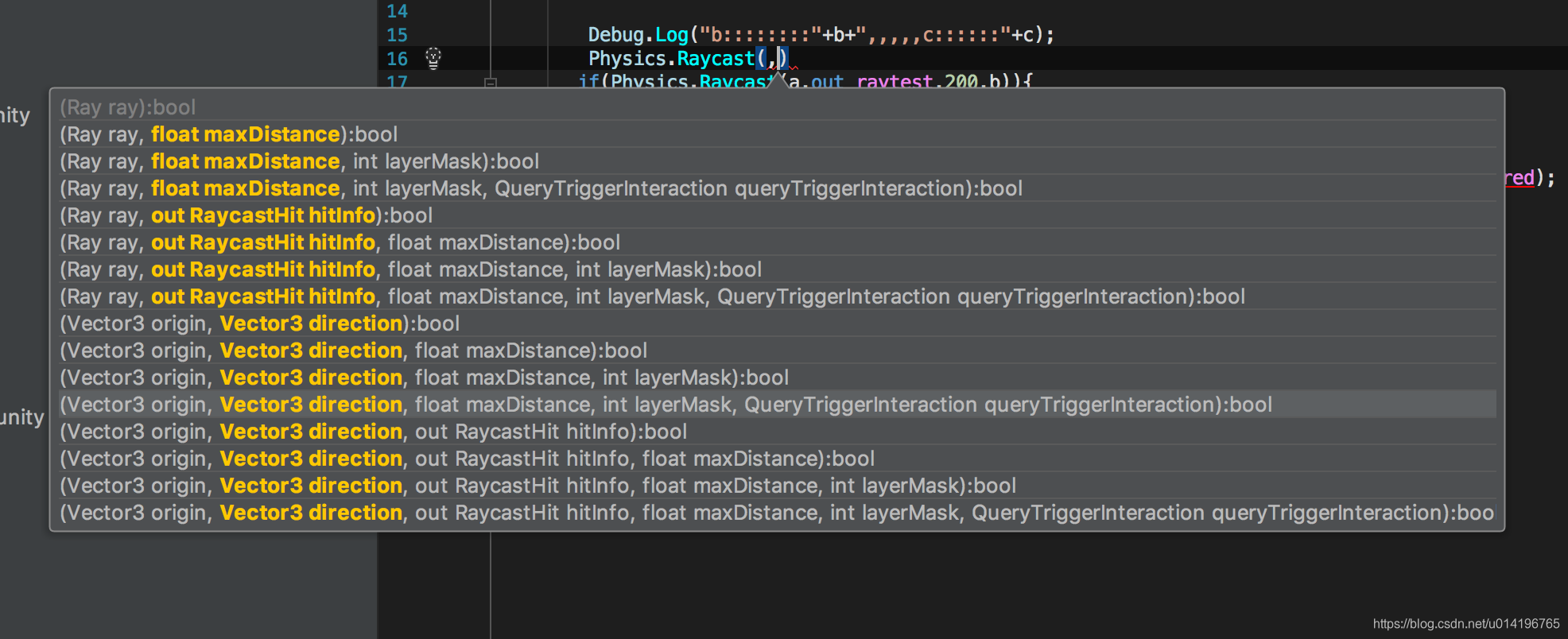Choose Vector3 overload ending out hitInfo, float maxDistance
Viewport: 1568px width, 639px height.
778,459
